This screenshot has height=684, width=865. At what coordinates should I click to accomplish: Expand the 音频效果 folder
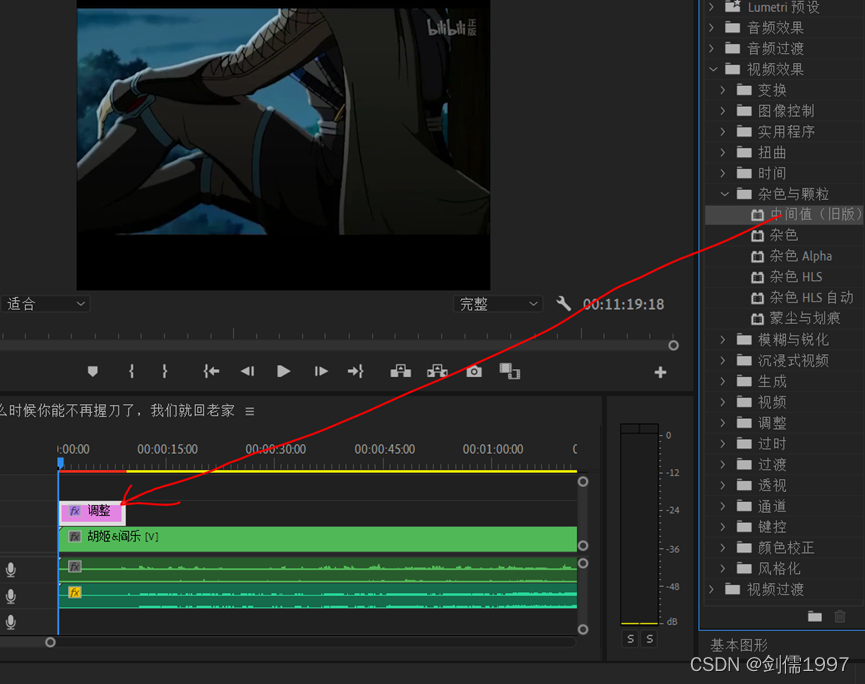pyautogui.click(x=712, y=28)
